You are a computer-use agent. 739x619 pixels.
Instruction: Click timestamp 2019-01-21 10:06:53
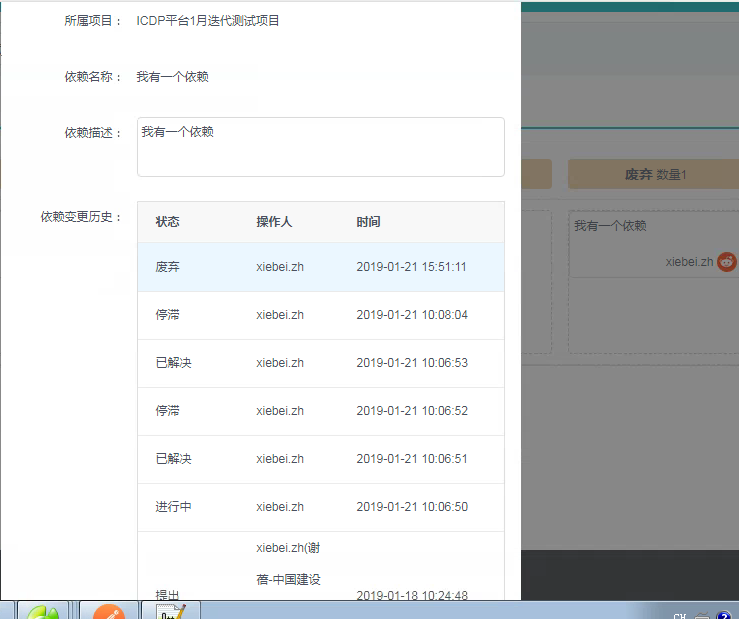(412, 363)
